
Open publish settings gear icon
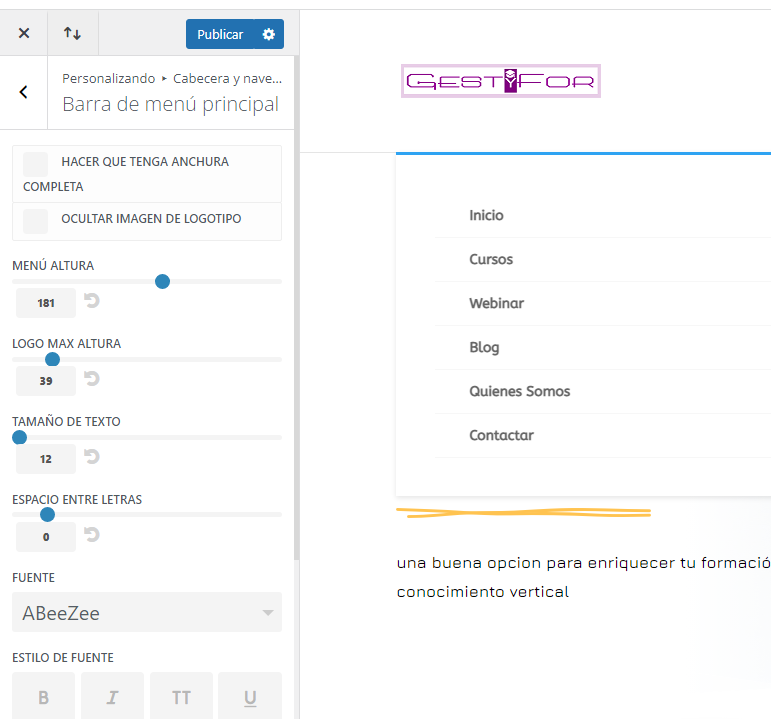(268, 34)
